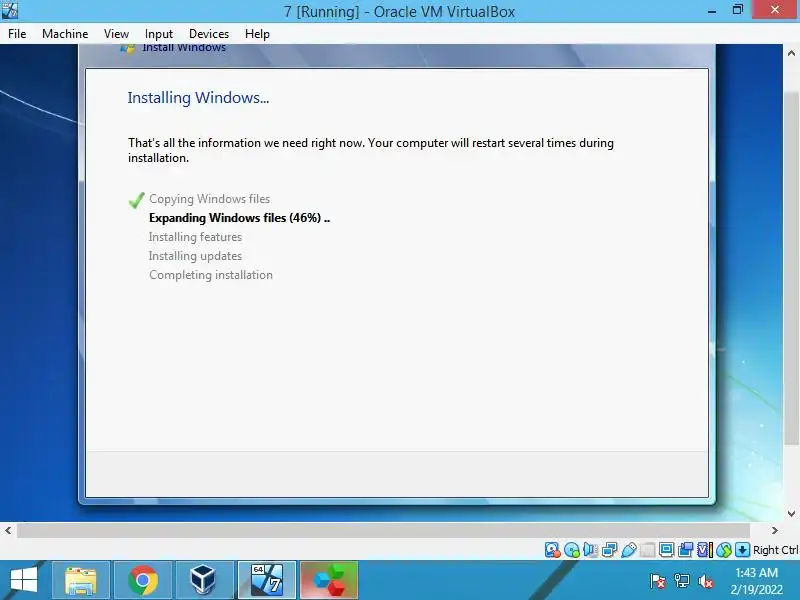The width and height of the screenshot is (800, 600).
Task: Open the Input menu
Action: (159, 34)
